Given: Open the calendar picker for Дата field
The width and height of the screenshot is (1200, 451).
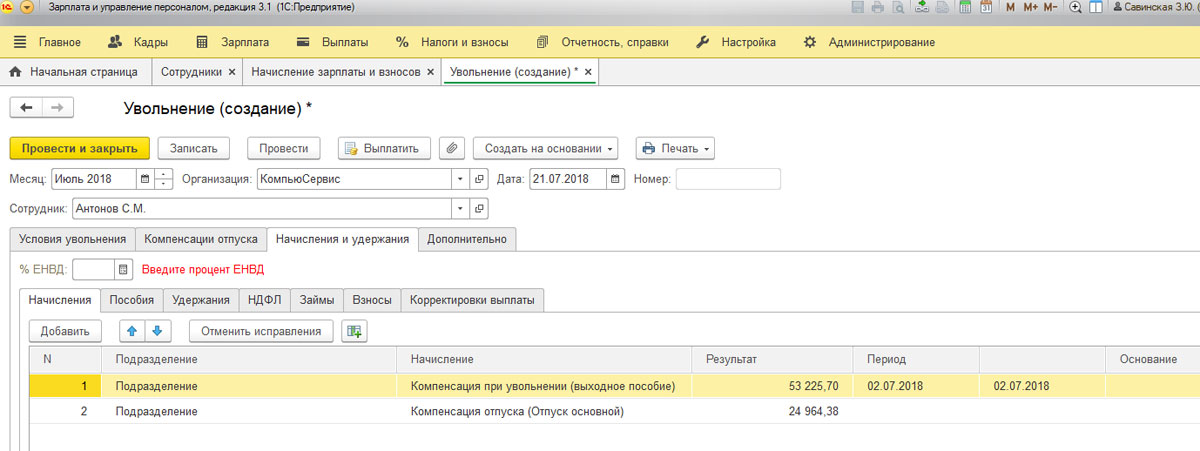Looking at the screenshot, I should [616, 180].
